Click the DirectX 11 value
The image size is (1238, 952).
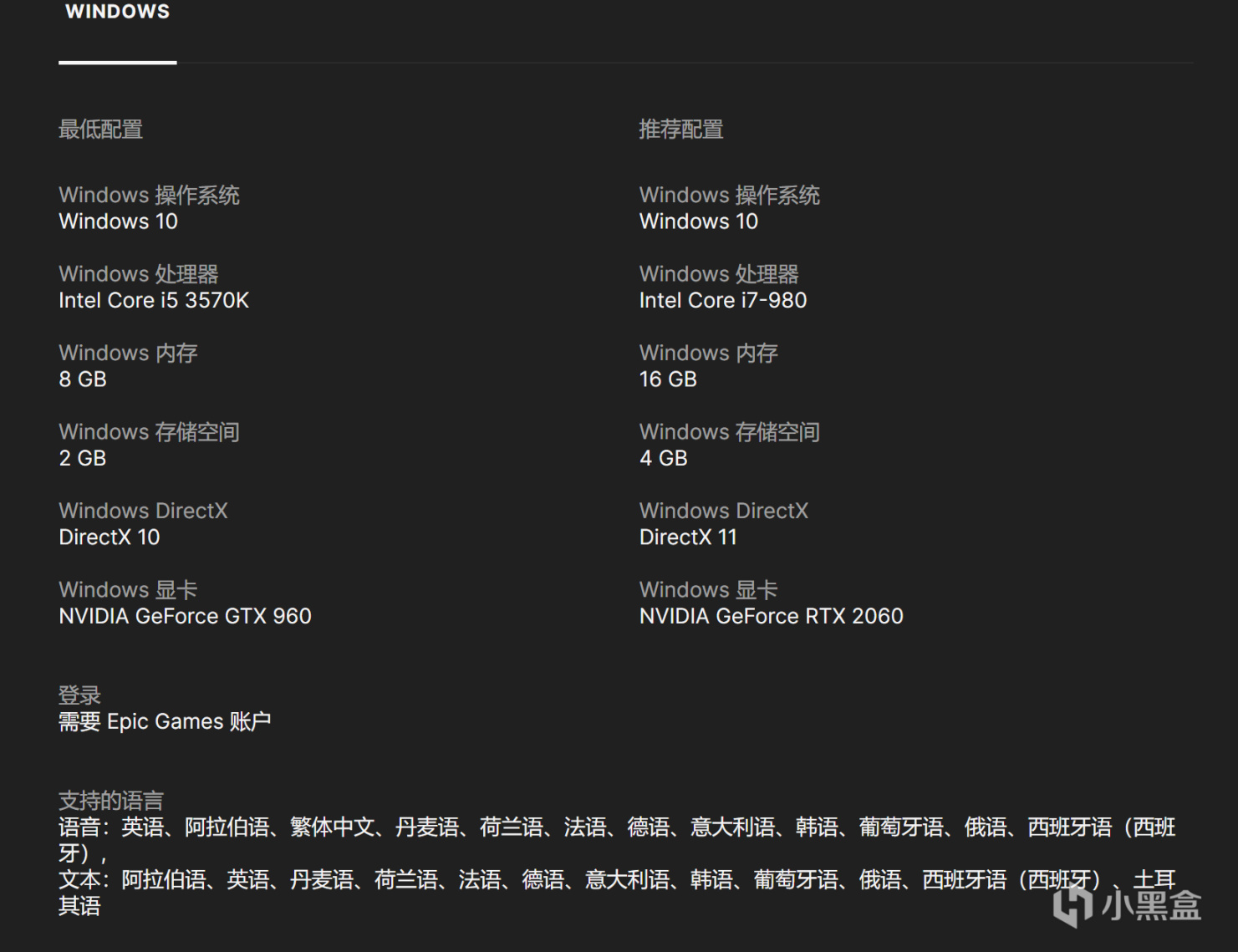688,537
